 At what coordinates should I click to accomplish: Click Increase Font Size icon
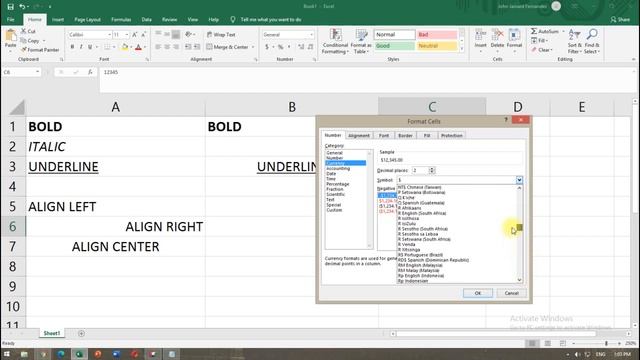(x=135, y=35)
